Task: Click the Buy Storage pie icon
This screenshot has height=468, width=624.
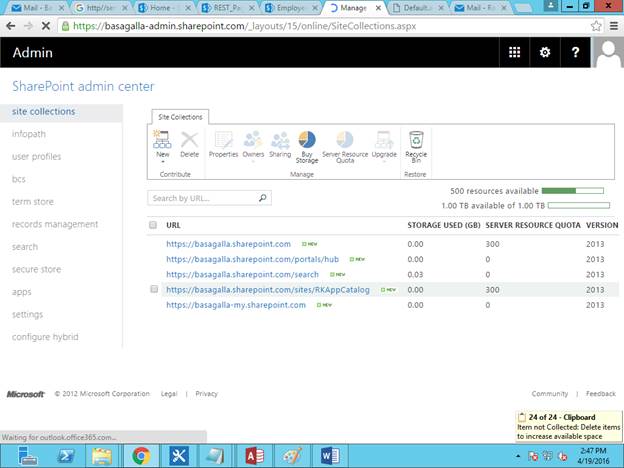Action: pos(307,140)
